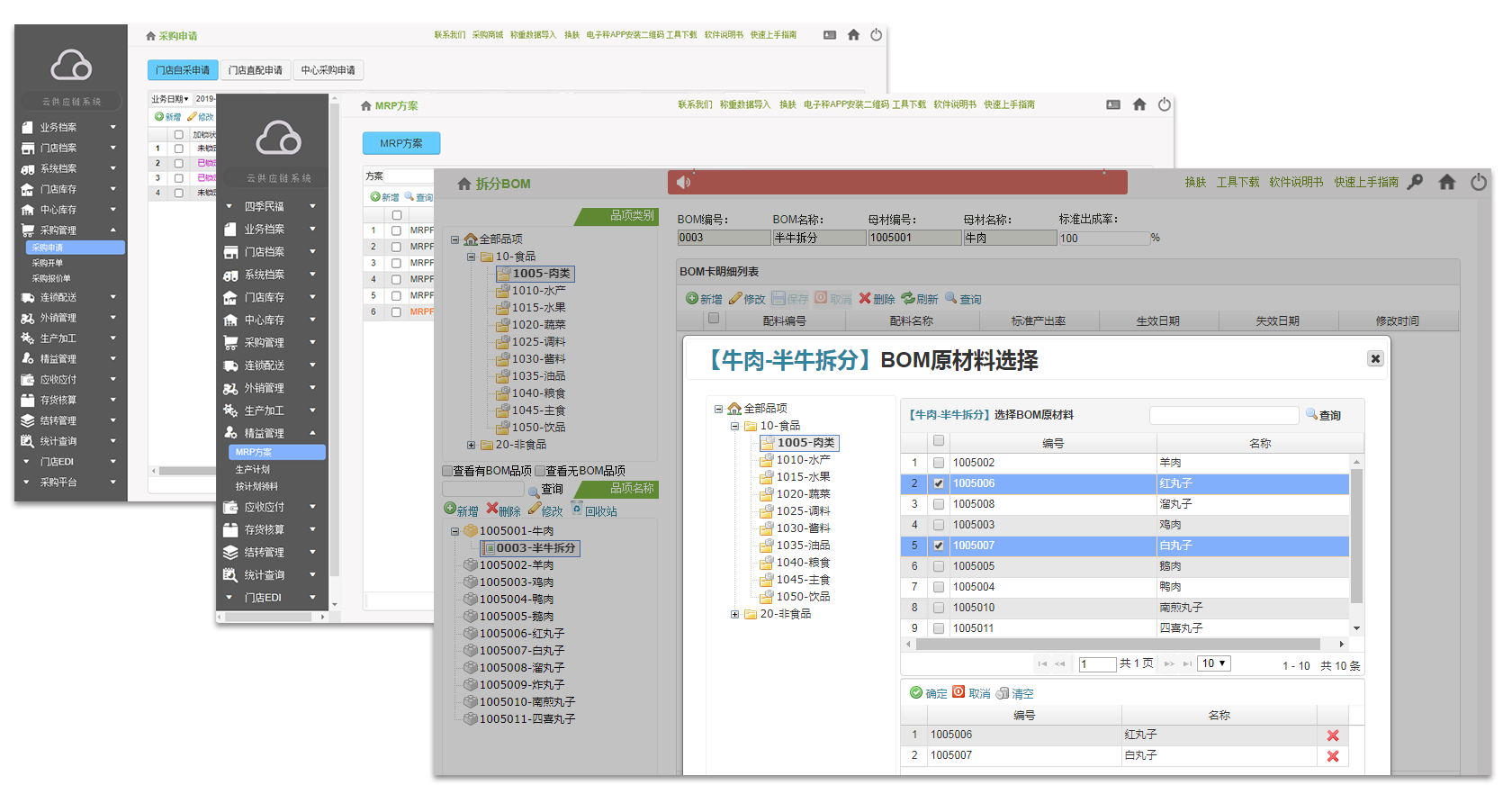Open the 回收站 recycle bin

click(594, 511)
